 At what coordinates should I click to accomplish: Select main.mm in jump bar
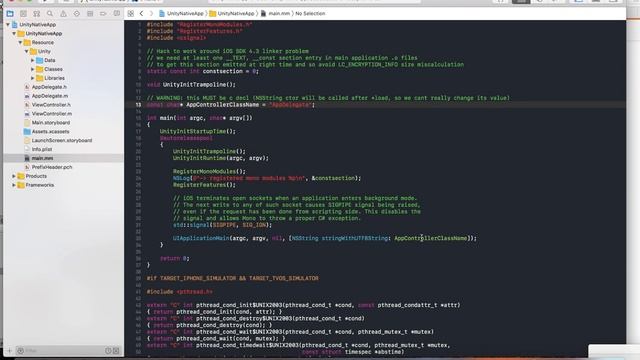click(x=276, y=13)
